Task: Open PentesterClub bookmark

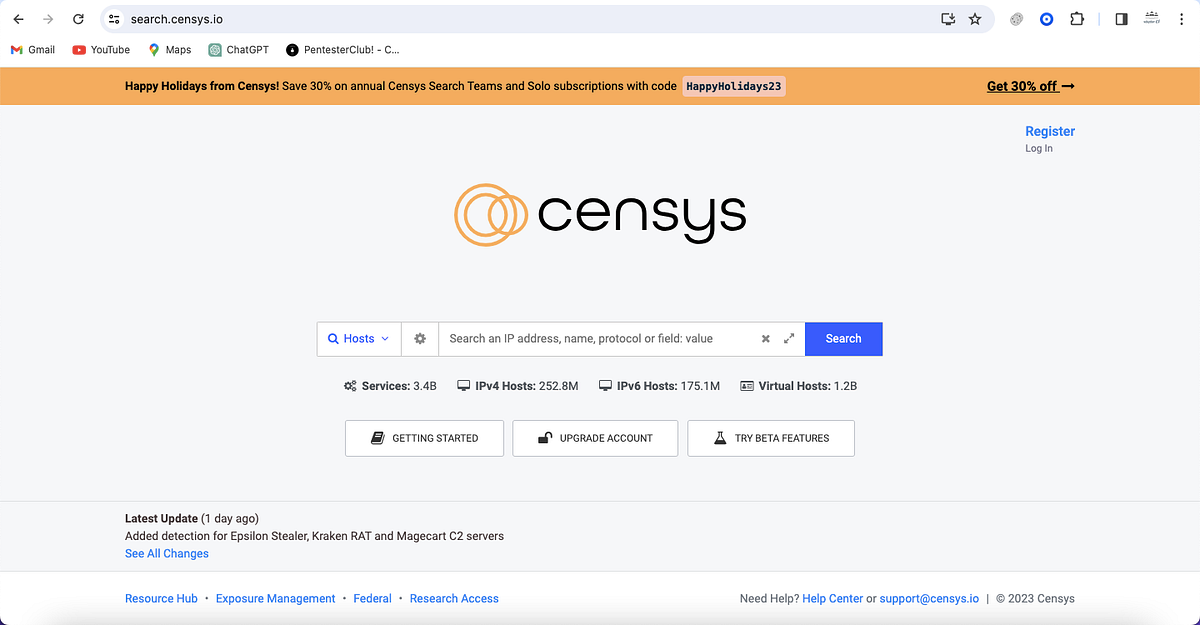Action: pyautogui.click(x=343, y=50)
